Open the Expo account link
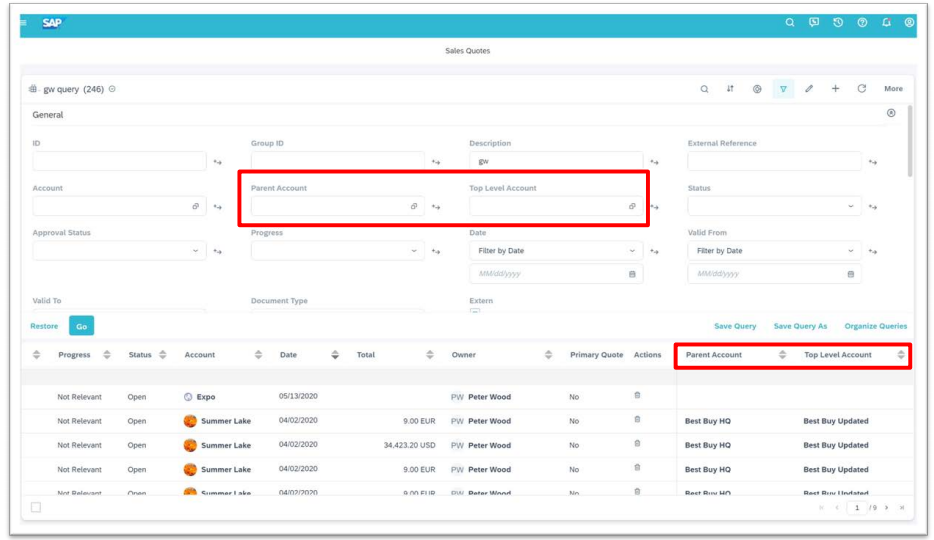 [206, 397]
